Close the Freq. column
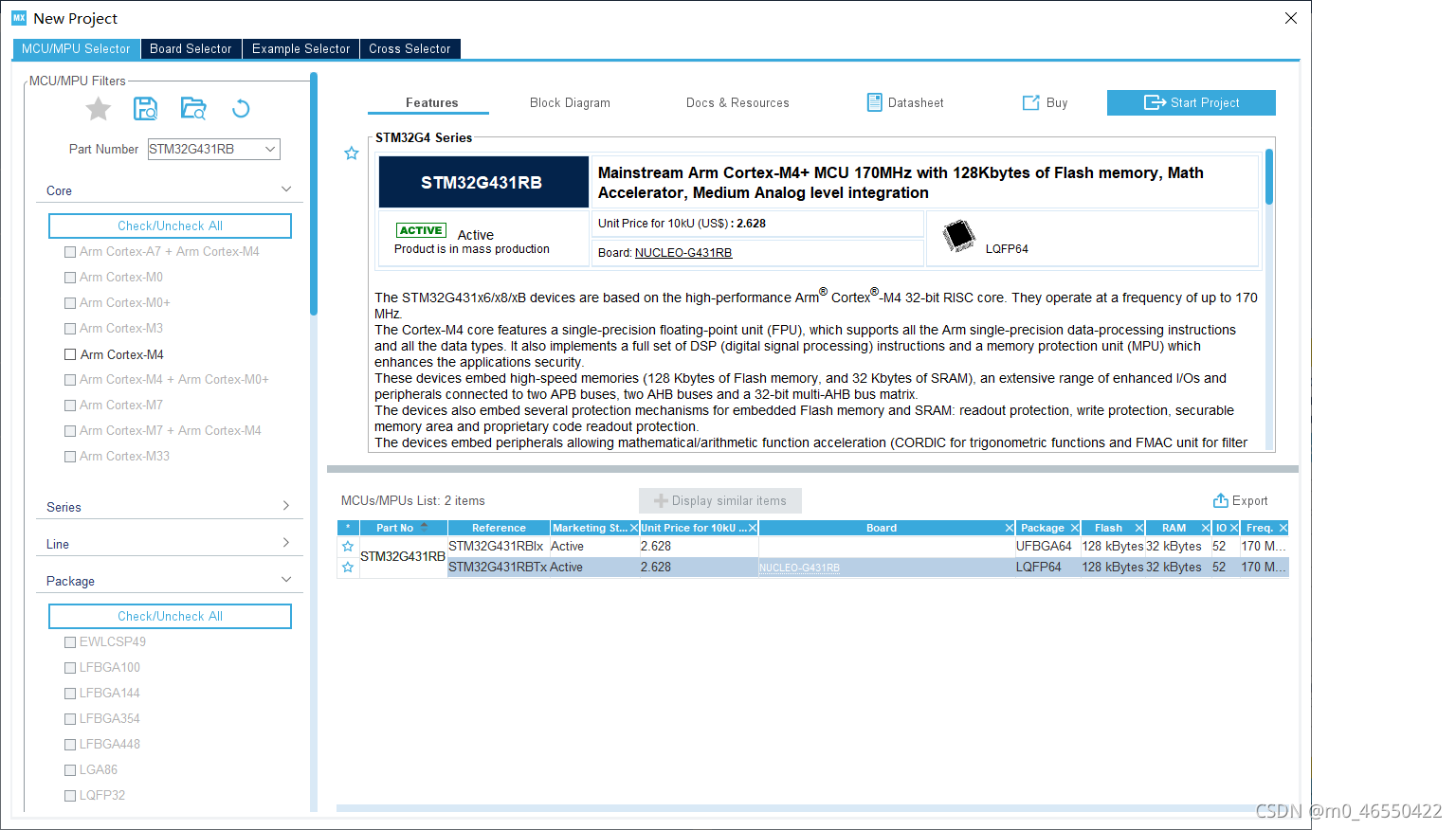 click(x=1283, y=528)
